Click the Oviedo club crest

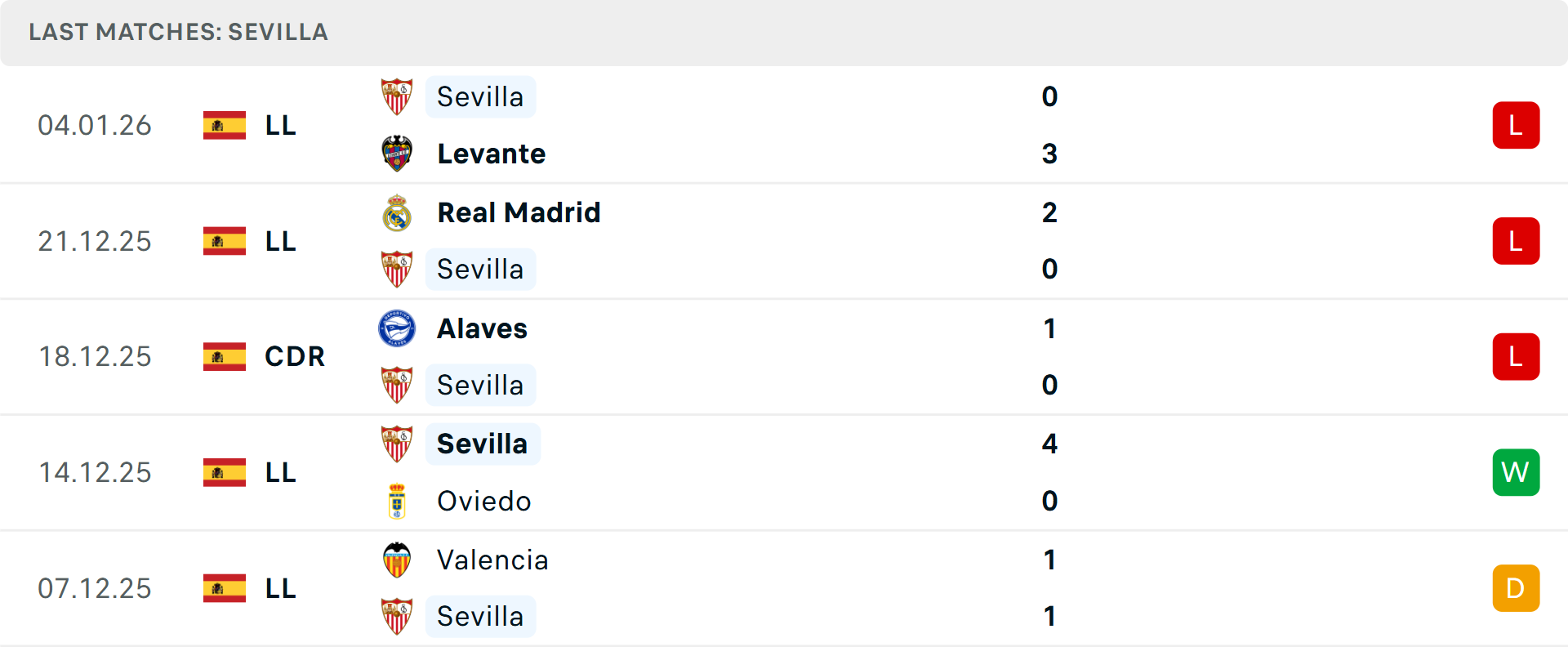click(397, 501)
